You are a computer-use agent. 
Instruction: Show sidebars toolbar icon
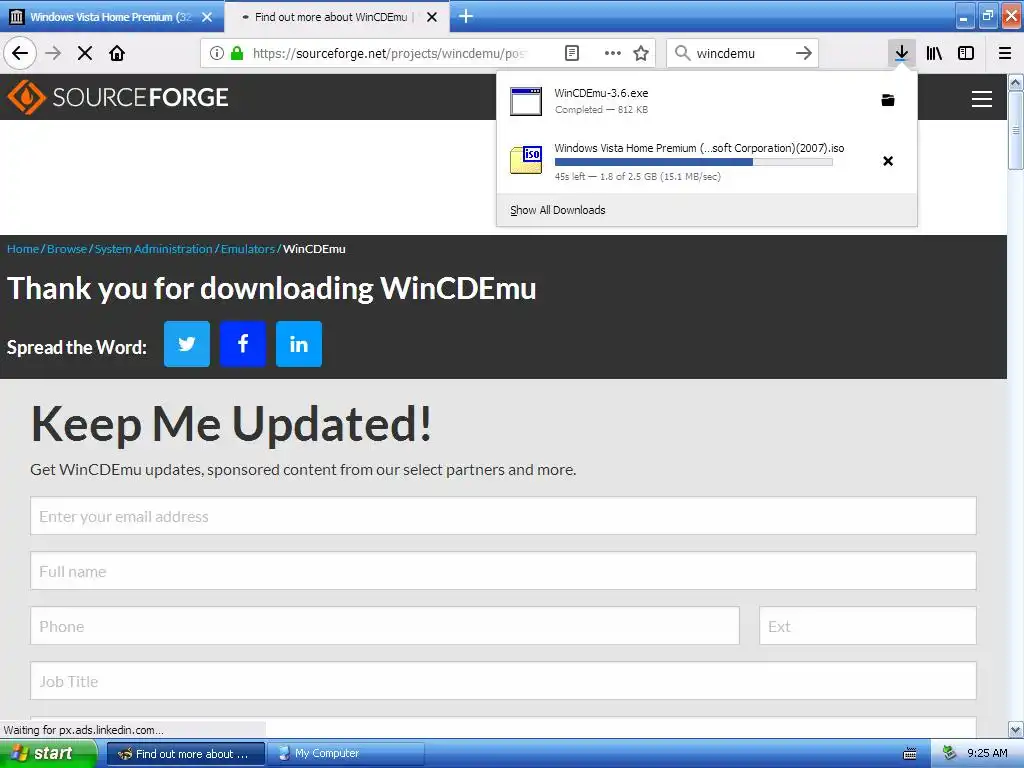click(x=966, y=53)
